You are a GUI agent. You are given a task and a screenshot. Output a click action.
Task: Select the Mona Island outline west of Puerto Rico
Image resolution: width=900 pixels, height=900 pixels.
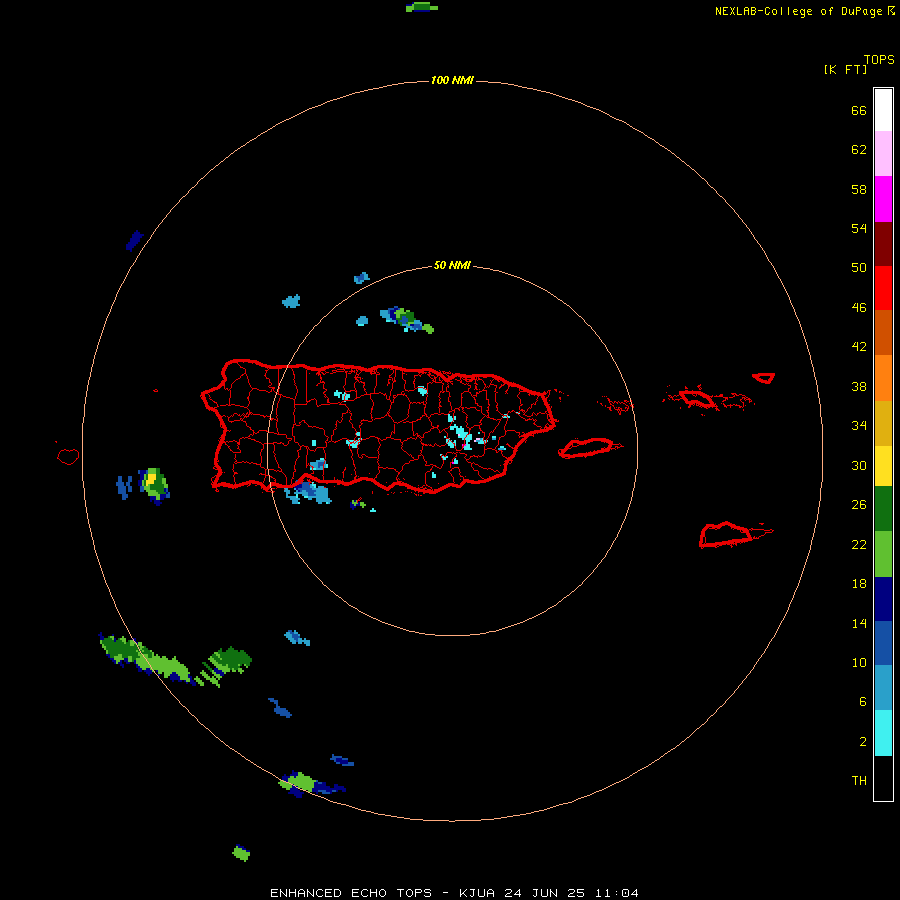[68, 456]
